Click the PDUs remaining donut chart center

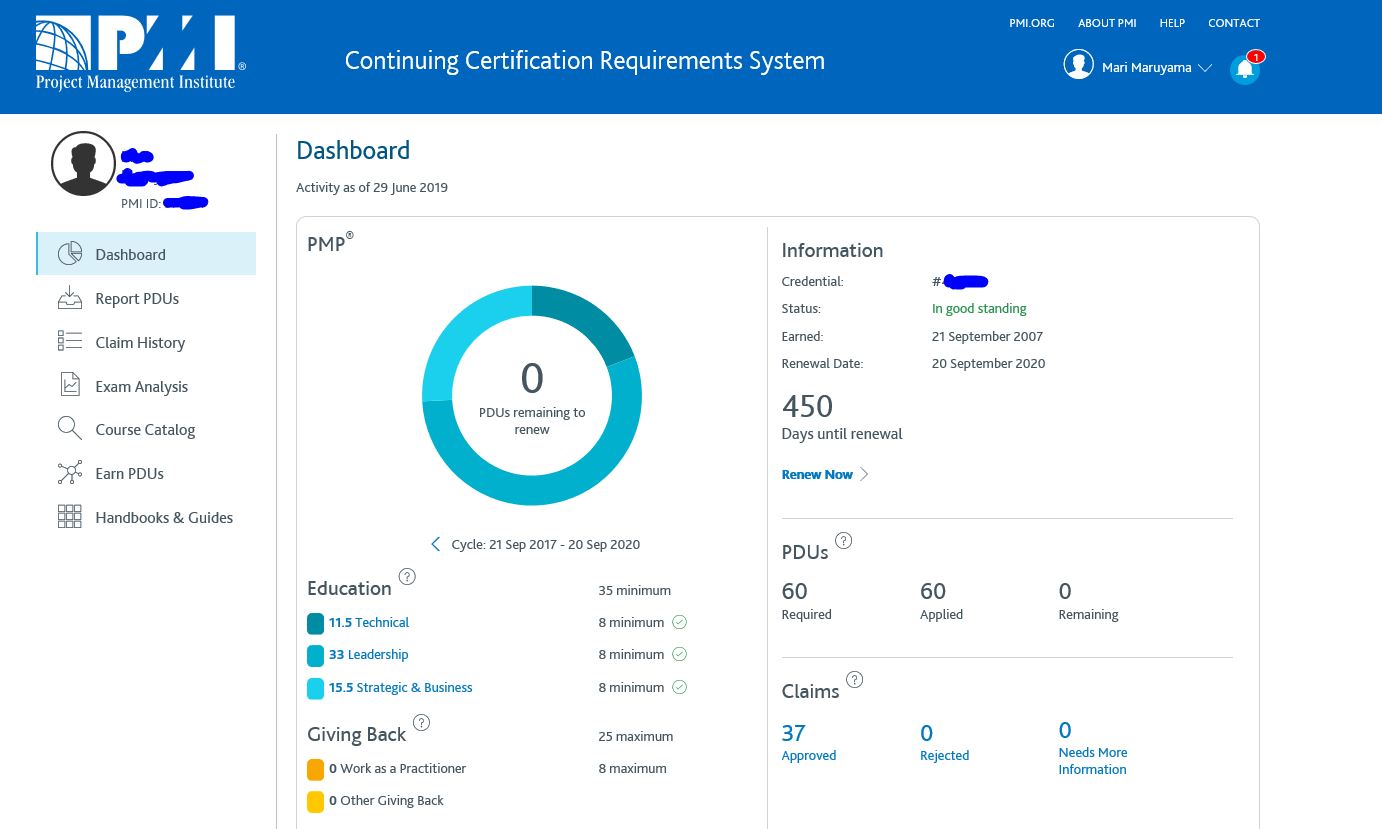tap(532, 396)
